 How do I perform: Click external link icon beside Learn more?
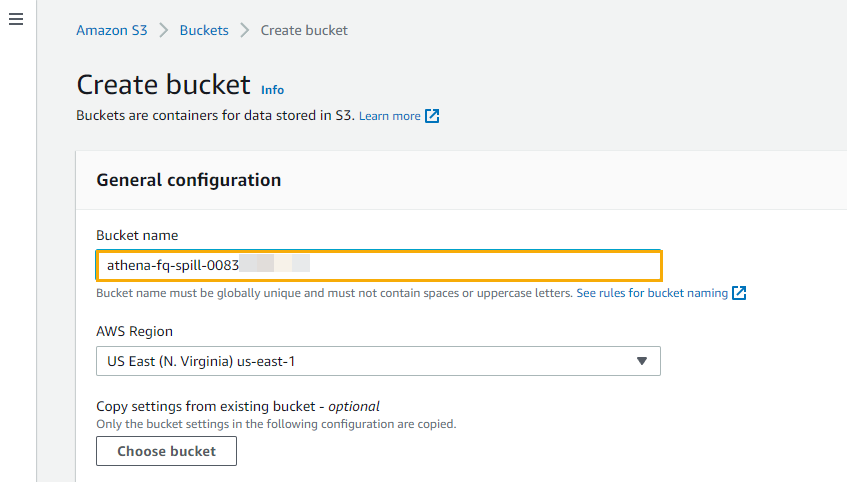point(432,116)
